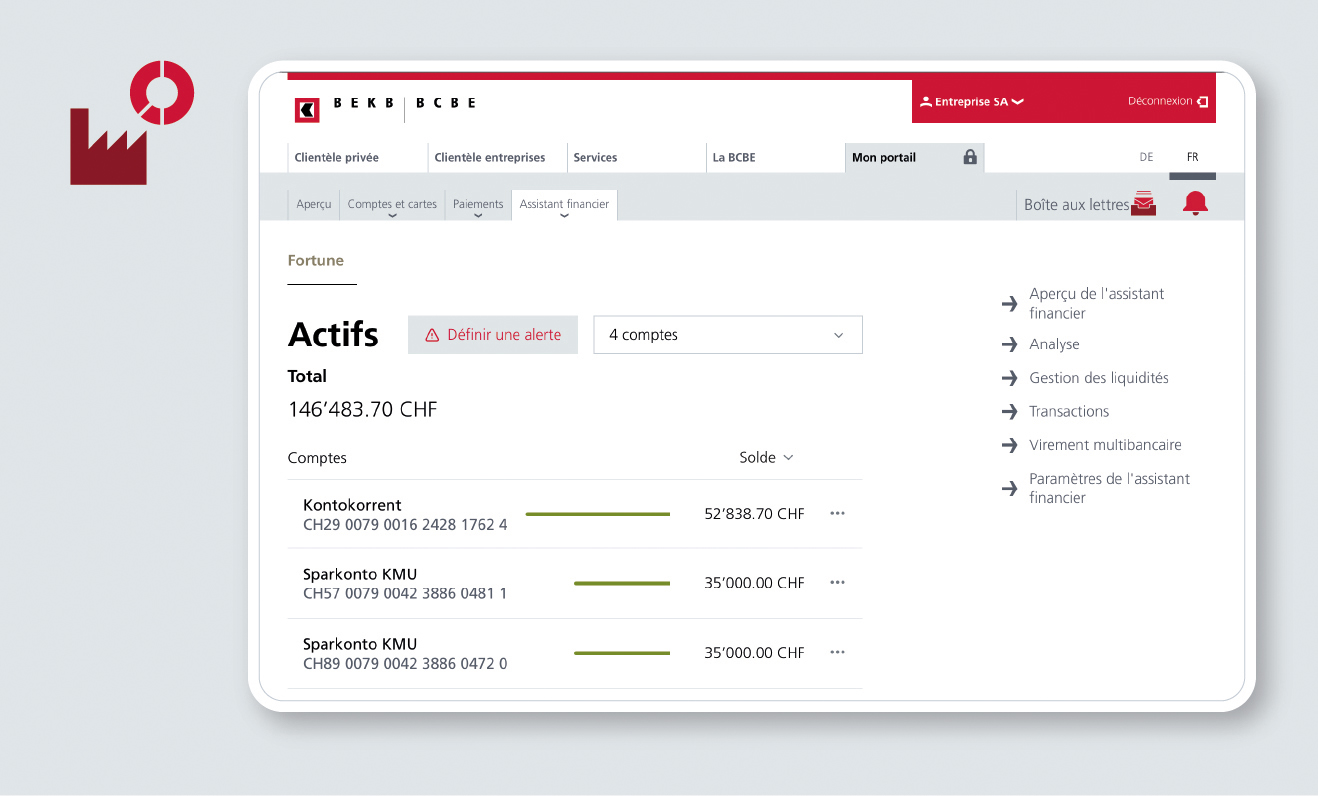Click Définir une alerte button
The height and width of the screenshot is (796, 1318).
(492, 335)
